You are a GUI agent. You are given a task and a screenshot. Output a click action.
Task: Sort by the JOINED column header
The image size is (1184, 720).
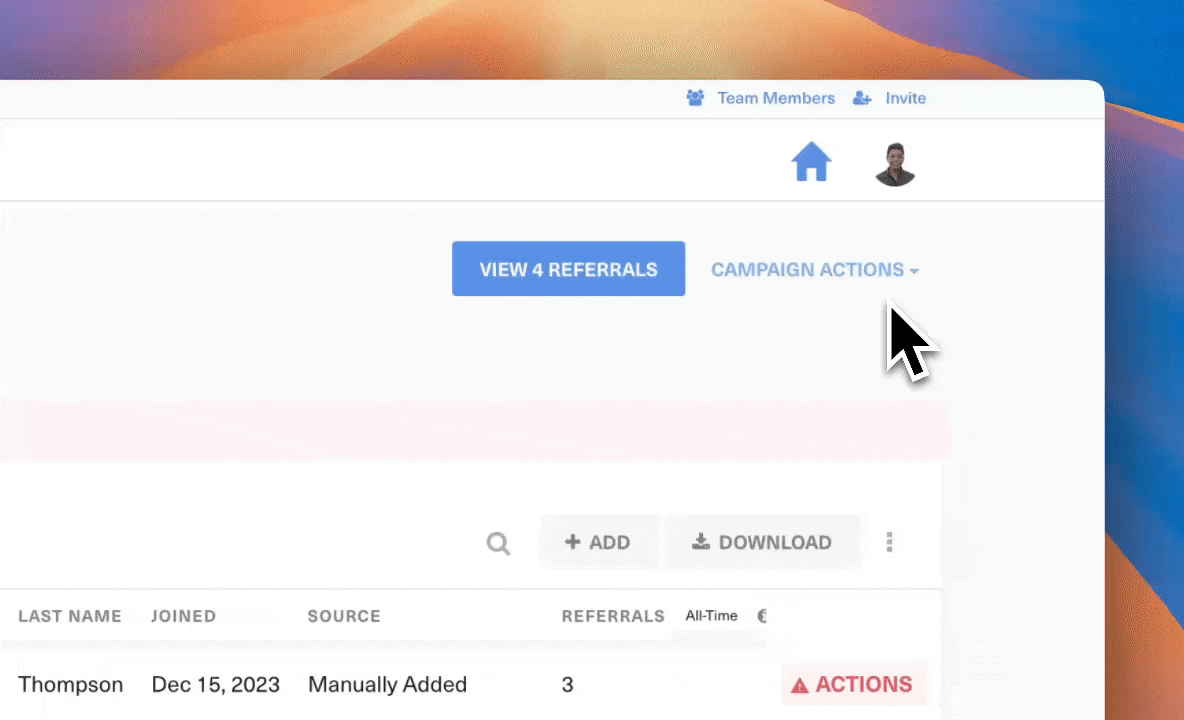[184, 616]
